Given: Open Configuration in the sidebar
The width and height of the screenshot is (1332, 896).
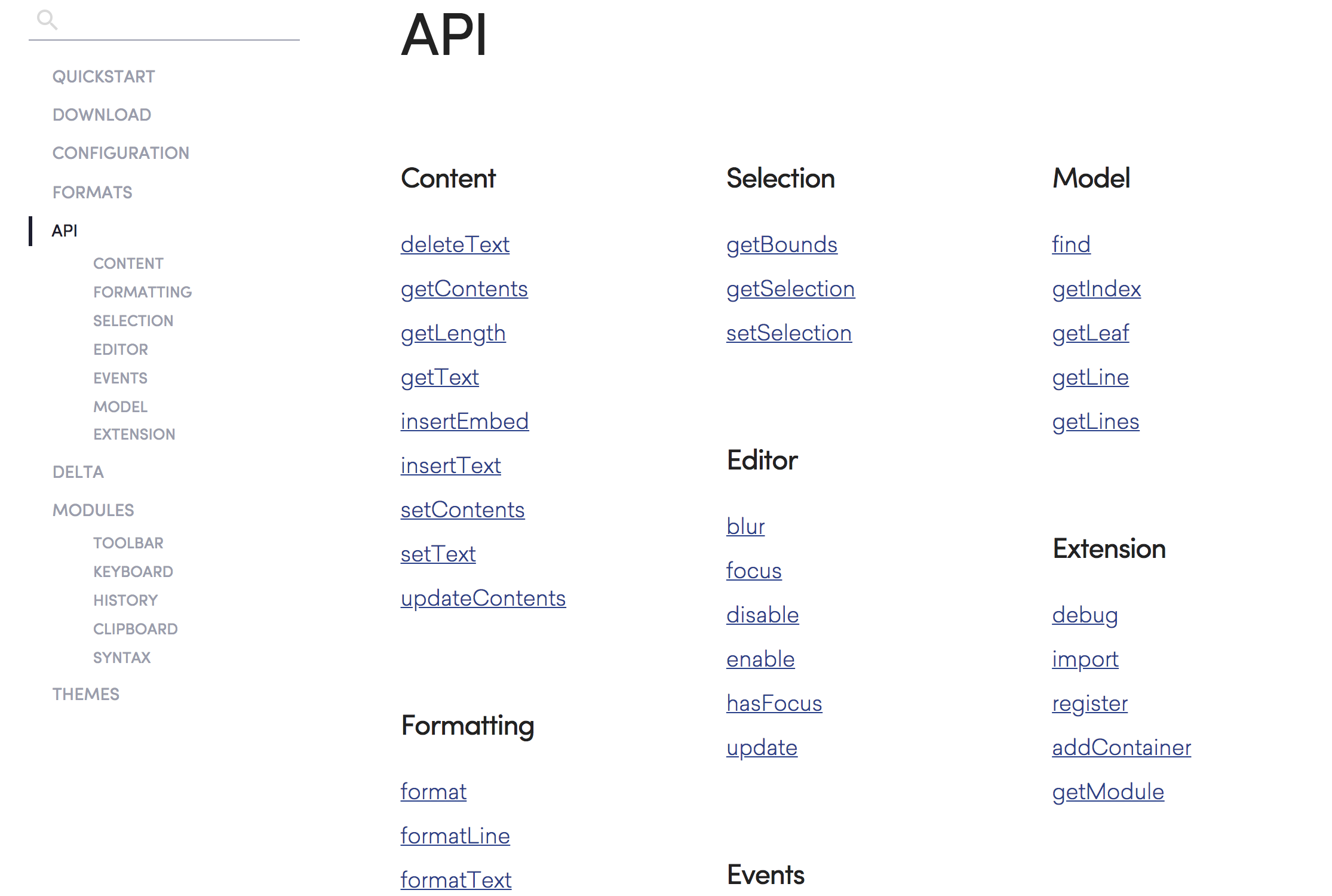Looking at the screenshot, I should coord(121,153).
